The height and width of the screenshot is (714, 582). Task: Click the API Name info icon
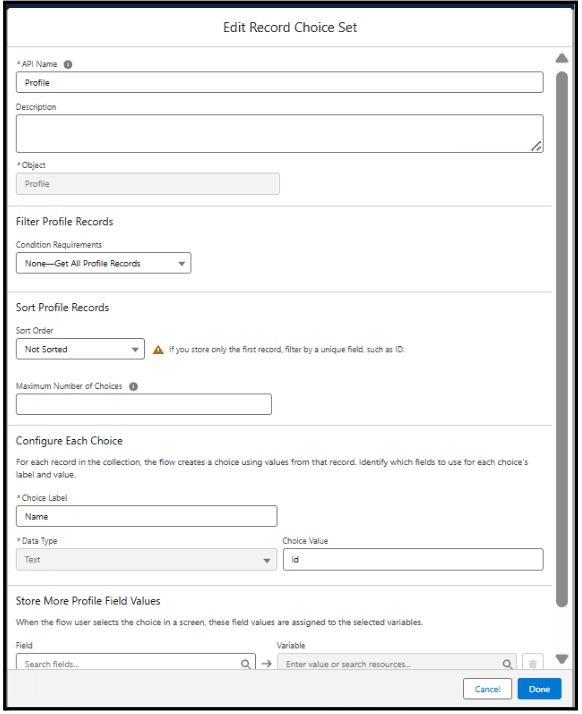[x=68, y=64]
